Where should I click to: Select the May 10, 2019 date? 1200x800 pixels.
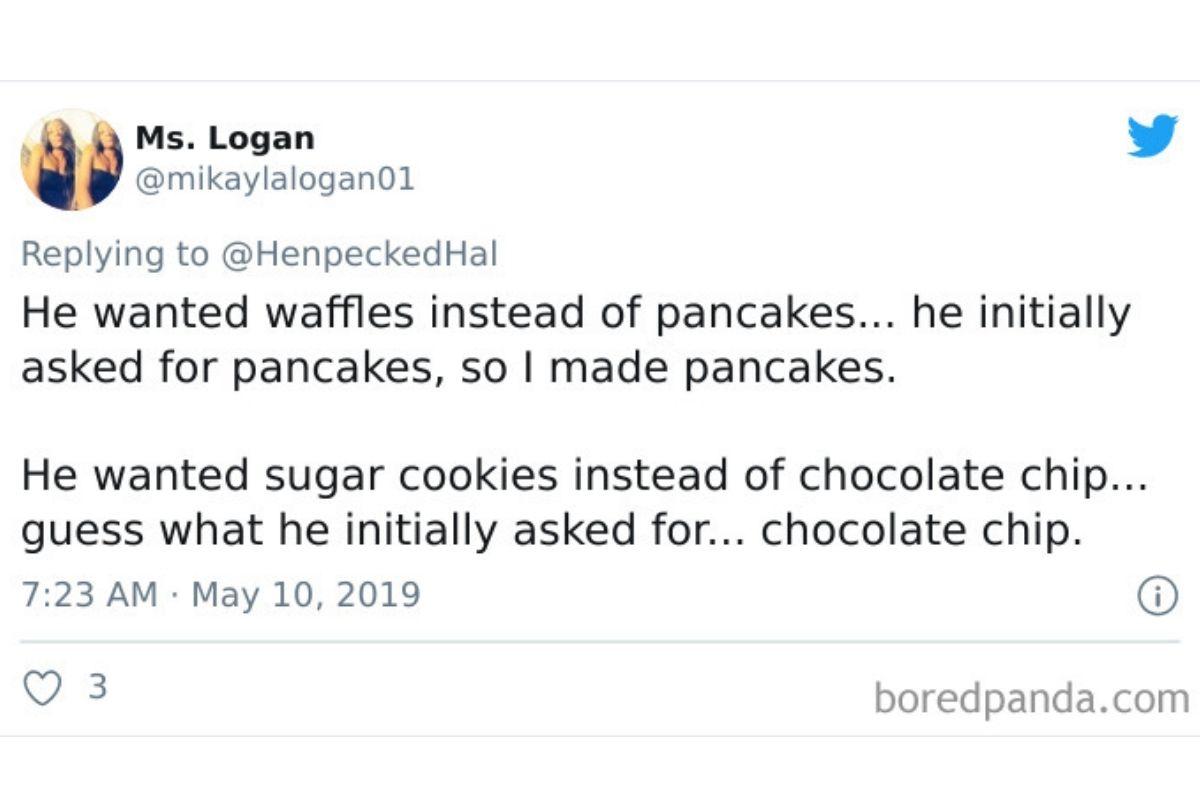pos(305,595)
